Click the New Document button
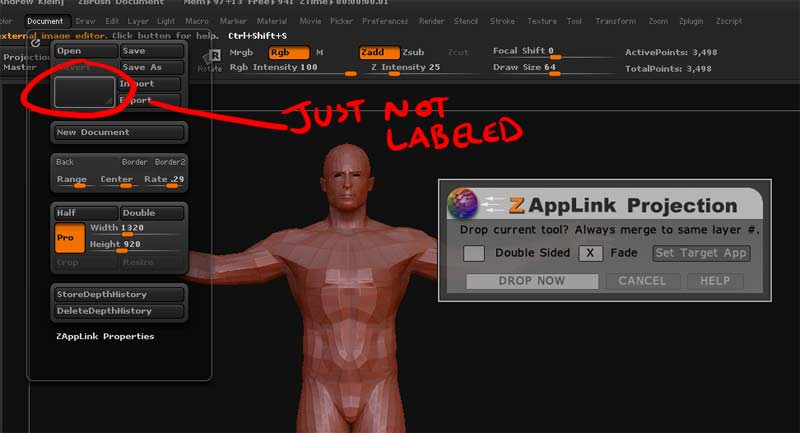The height and width of the screenshot is (433, 800). [119, 132]
